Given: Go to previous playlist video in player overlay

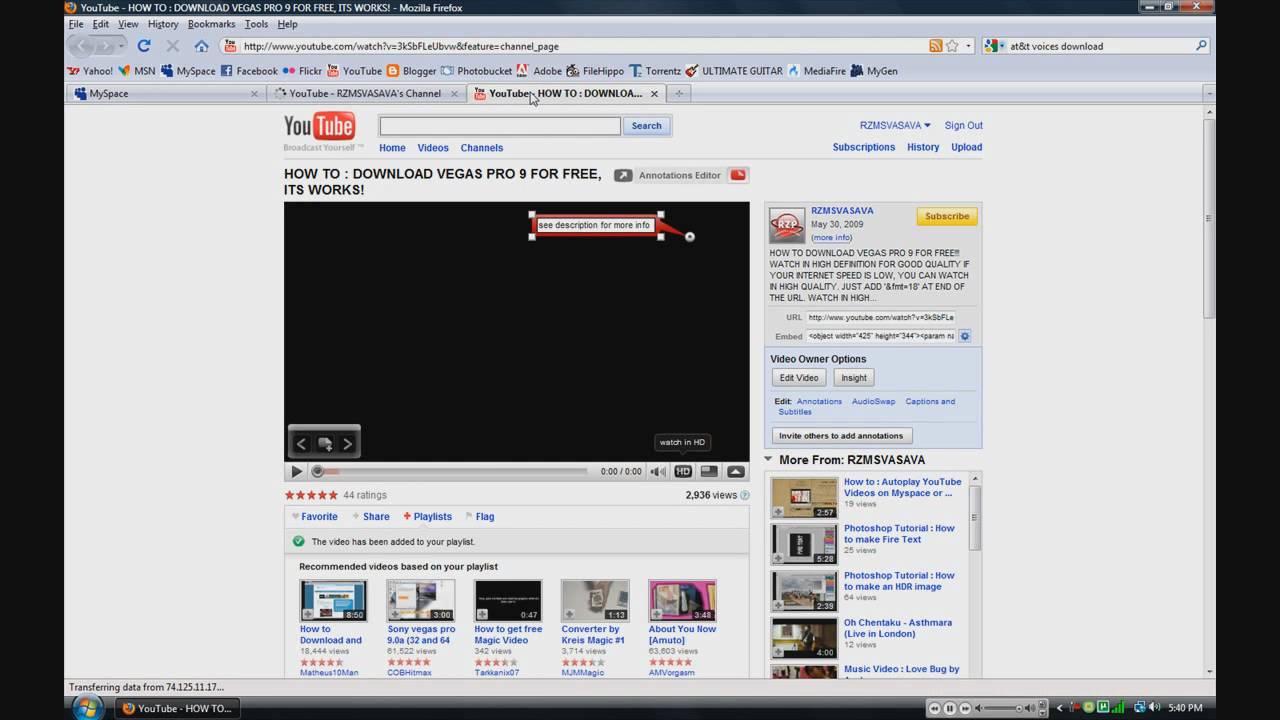Looking at the screenshot, I should tap(301, 444).
